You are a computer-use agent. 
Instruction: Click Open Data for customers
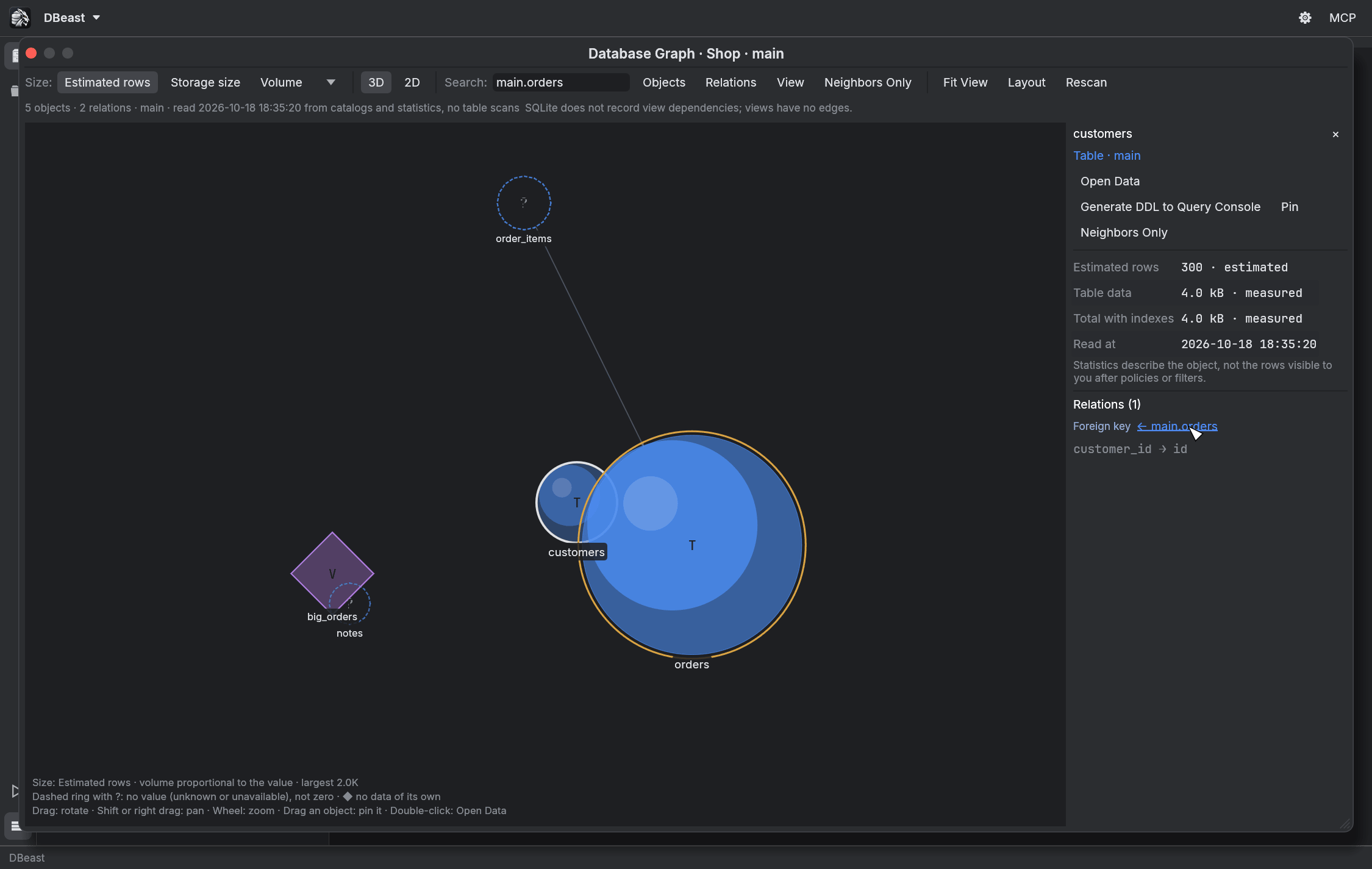[1110, 181]
